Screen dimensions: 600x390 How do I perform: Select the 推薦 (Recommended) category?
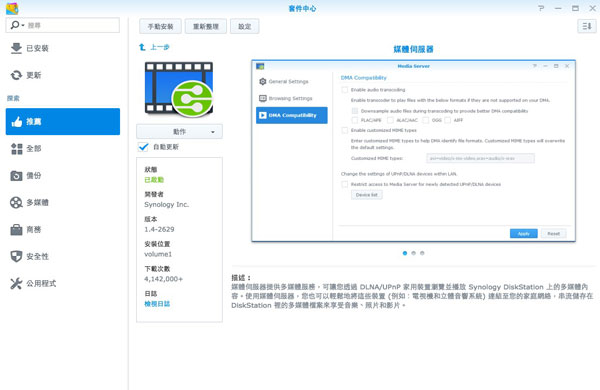coord(63,122)
